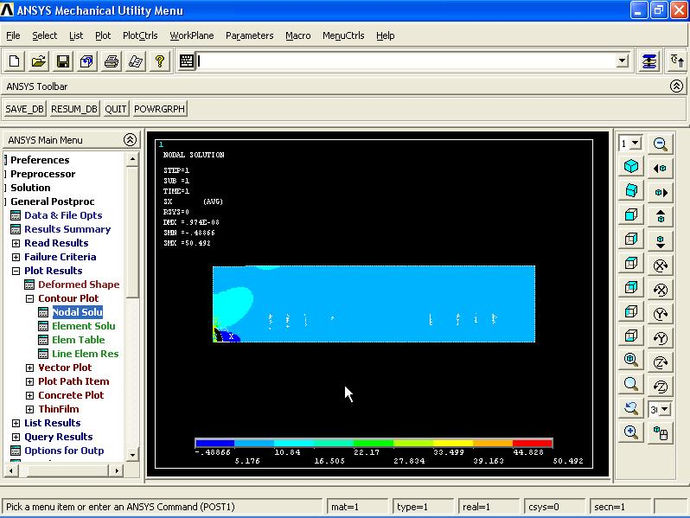This screenshot has height=518, width=690.
Task: Open the File menu
Action: 13,36
